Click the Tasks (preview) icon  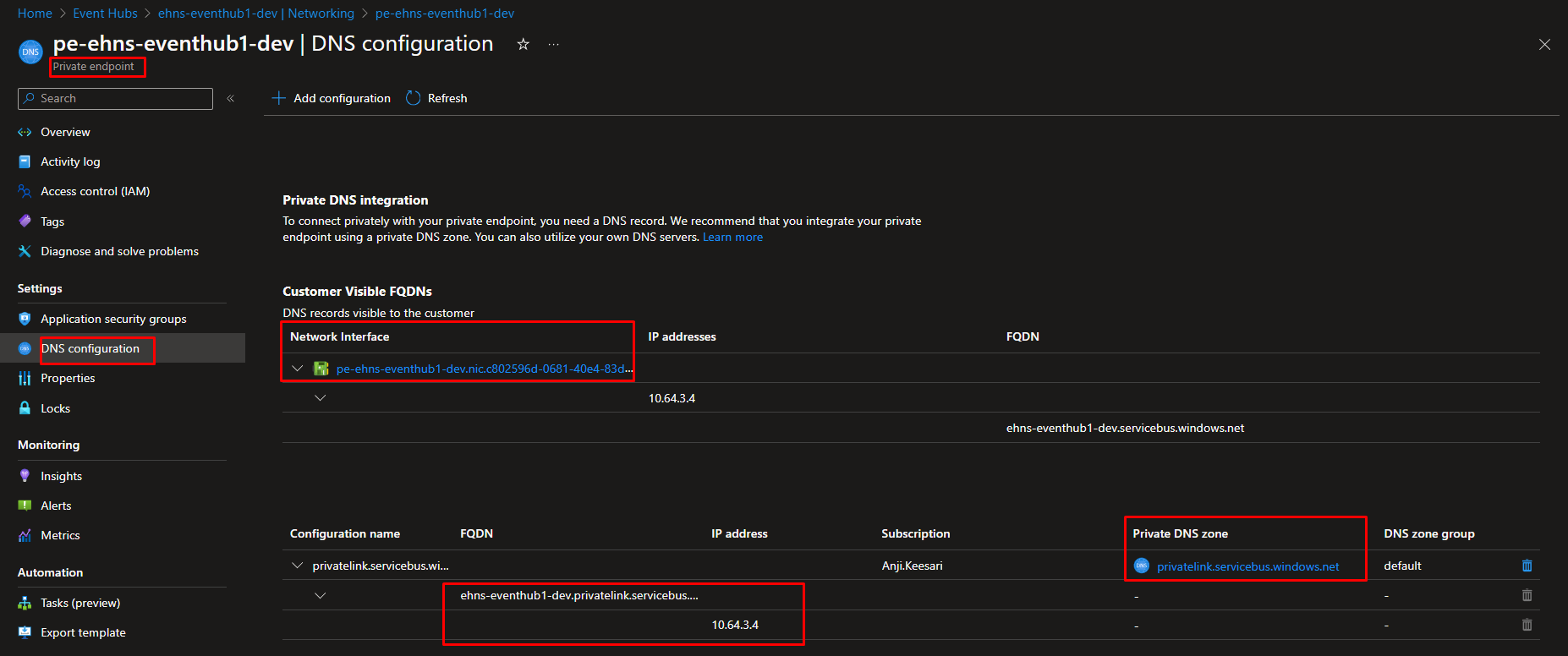[x=25, y=603]
